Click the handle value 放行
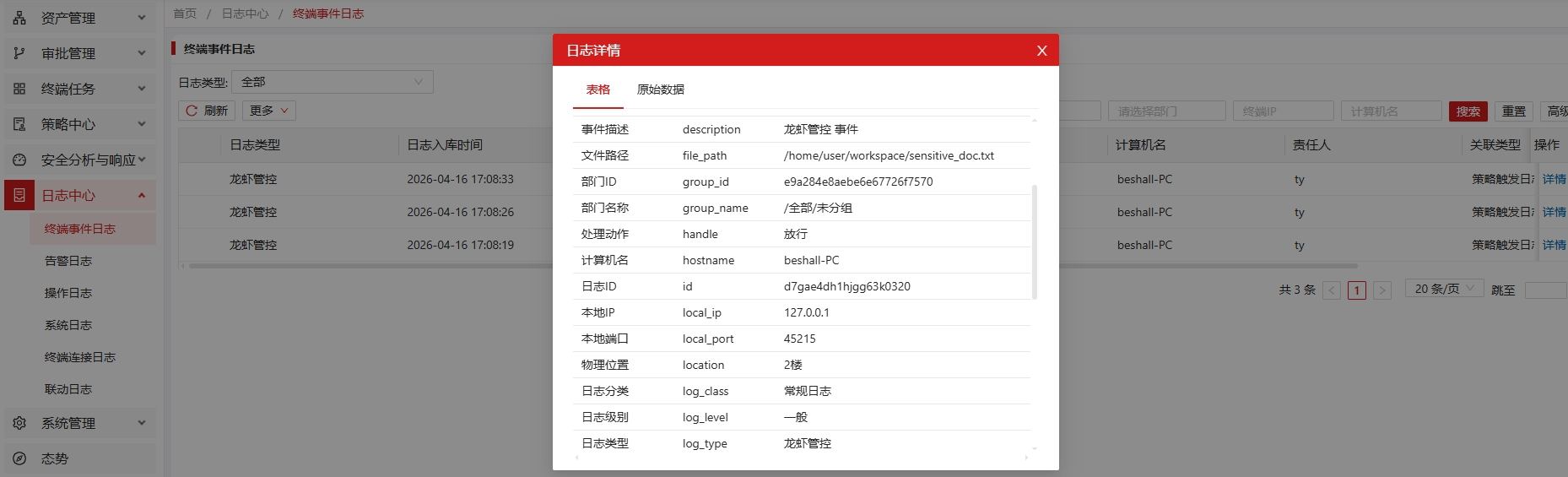The image size is (1568, 477). [796, 234]
